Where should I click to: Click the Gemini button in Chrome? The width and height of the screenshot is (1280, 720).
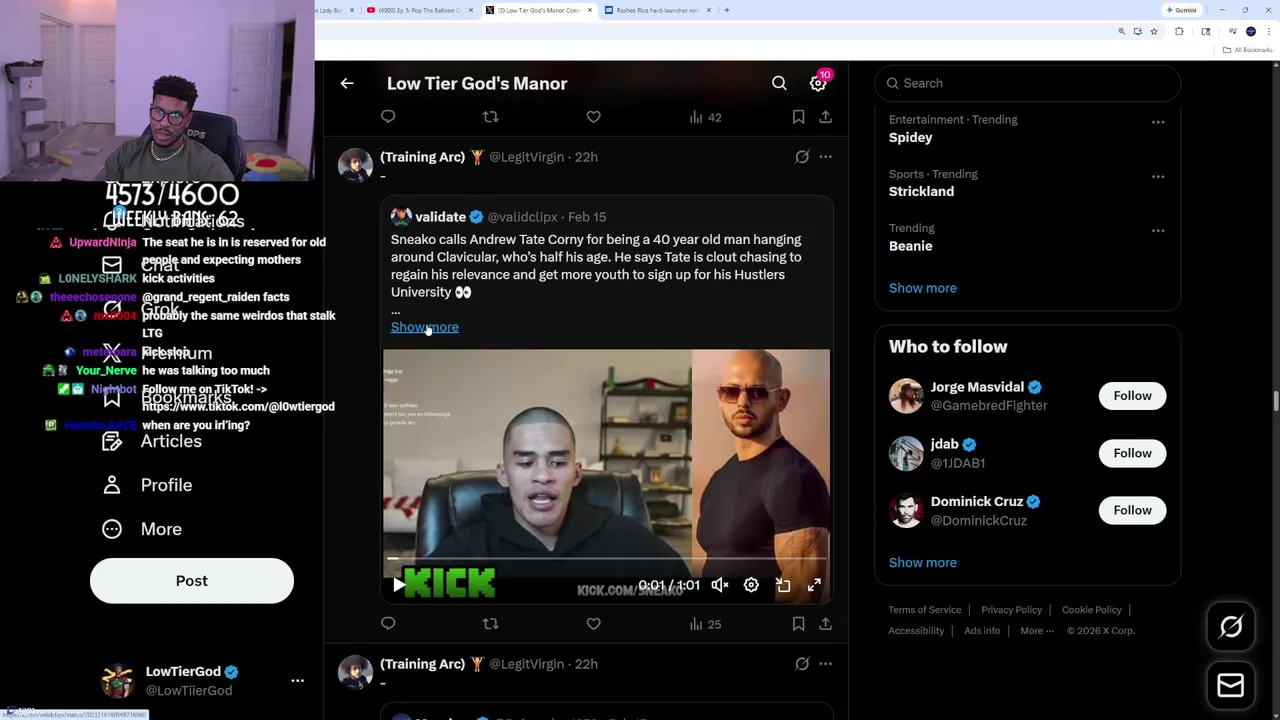[x=1181, y=10]
